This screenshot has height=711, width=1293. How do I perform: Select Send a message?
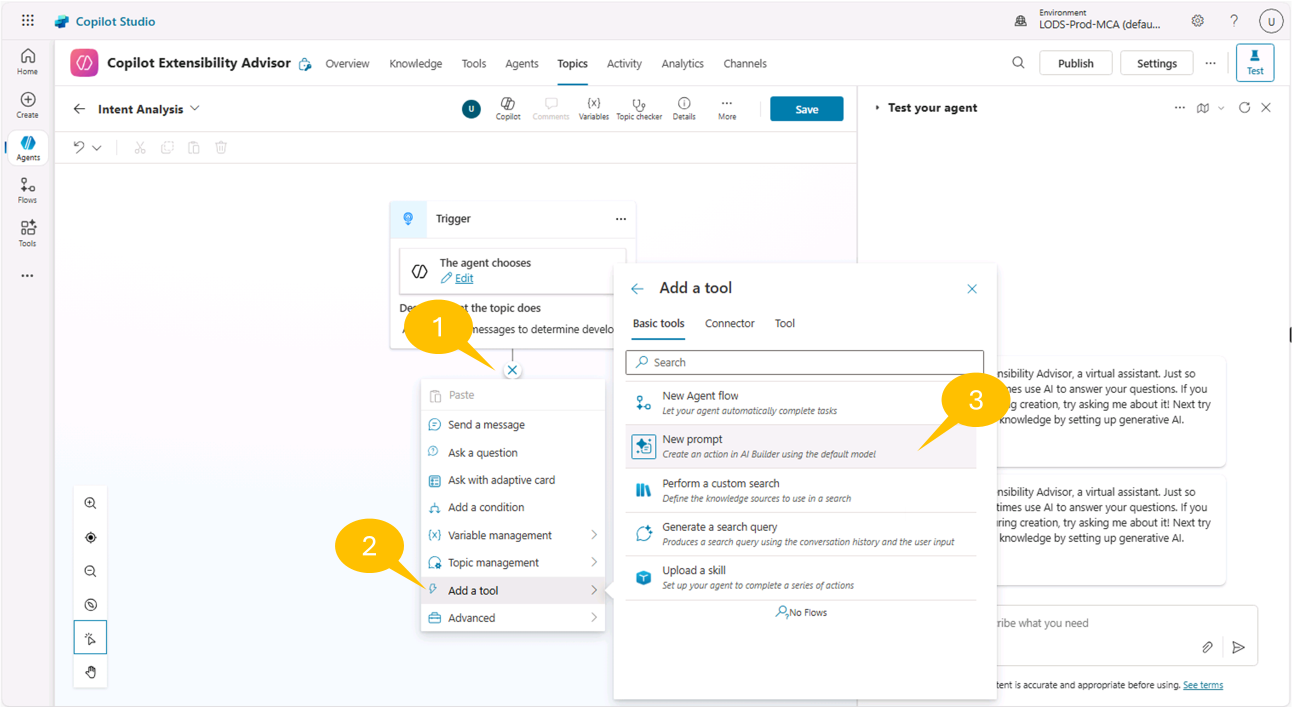[x=513, y=425]
